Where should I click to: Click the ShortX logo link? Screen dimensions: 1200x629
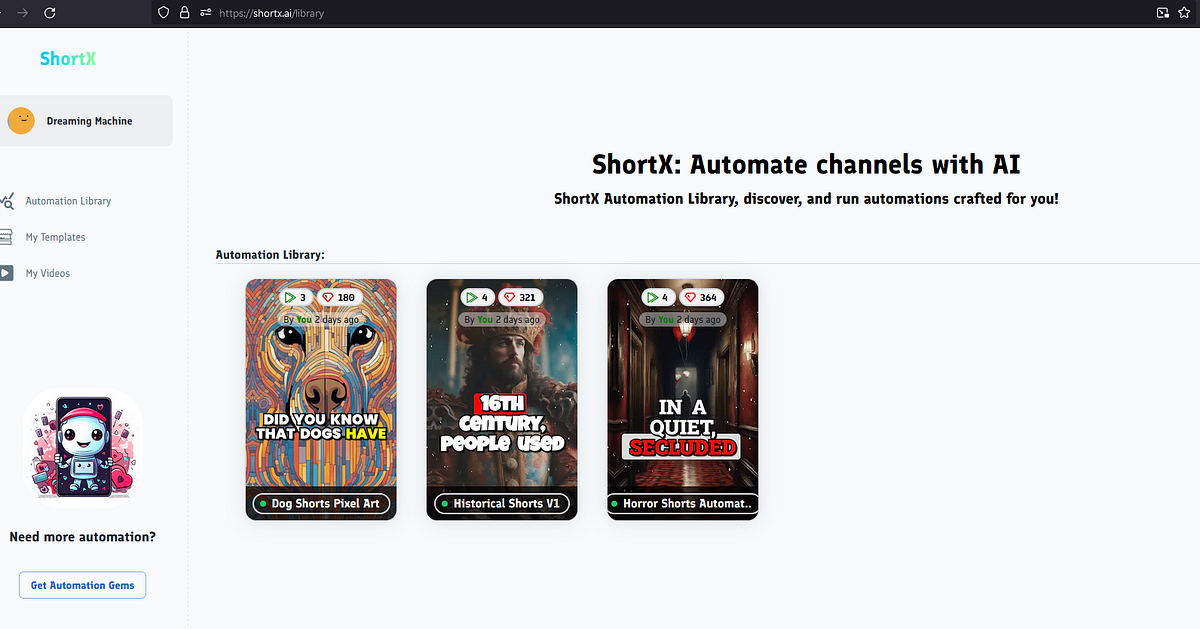point(67,58)
